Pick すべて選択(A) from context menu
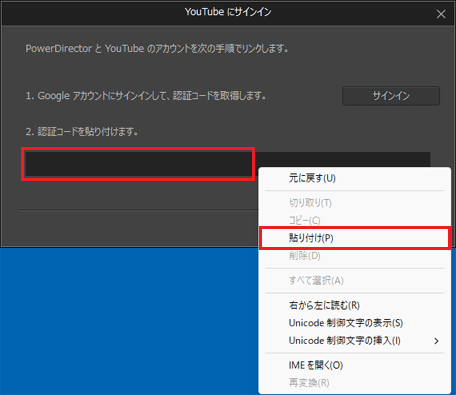The image size is (456, 395). [x=355, y=280]
